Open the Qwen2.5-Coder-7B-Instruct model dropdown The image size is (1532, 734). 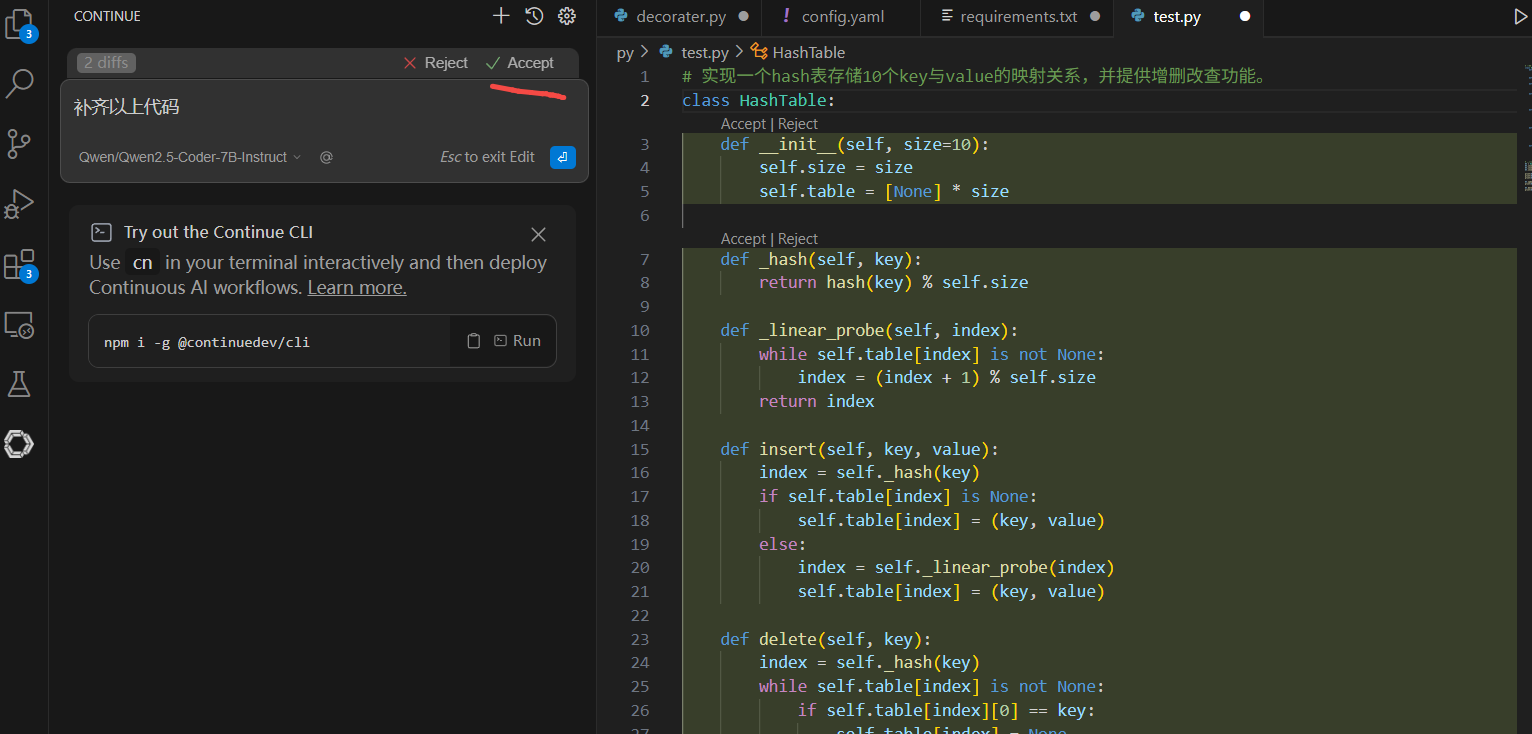189,157
